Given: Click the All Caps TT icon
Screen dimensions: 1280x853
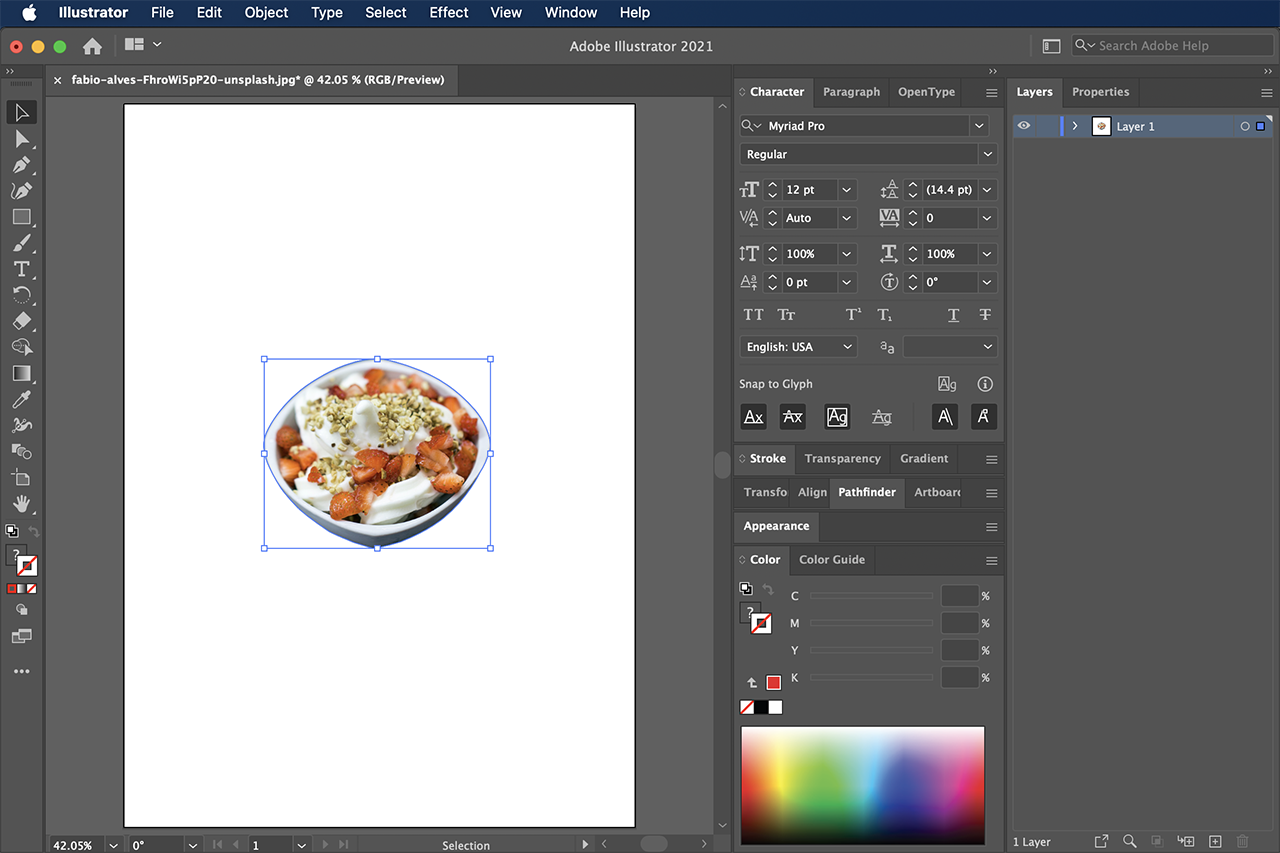Looking at the screenshot, I should 754,315.
